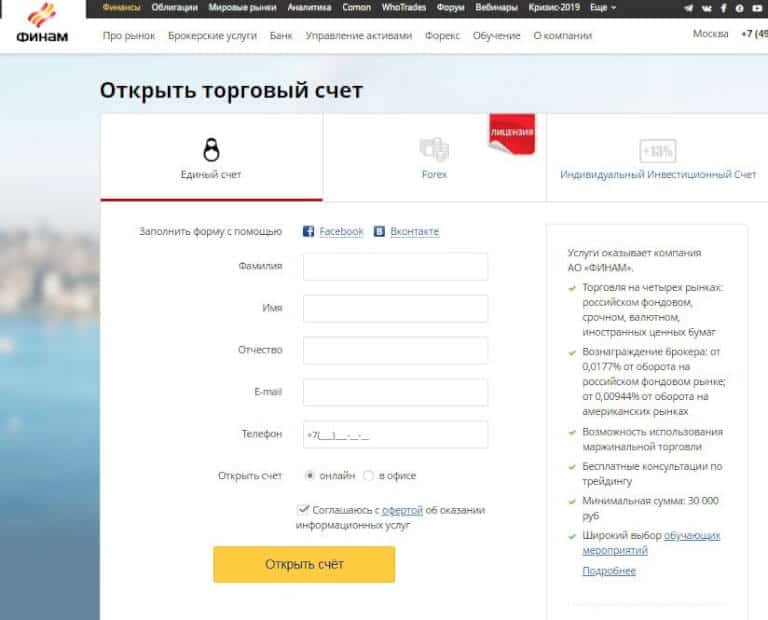
Task: Switch to Индивидуальный Инвестиционный Счет tab
Action: click(x=657, y=157)
